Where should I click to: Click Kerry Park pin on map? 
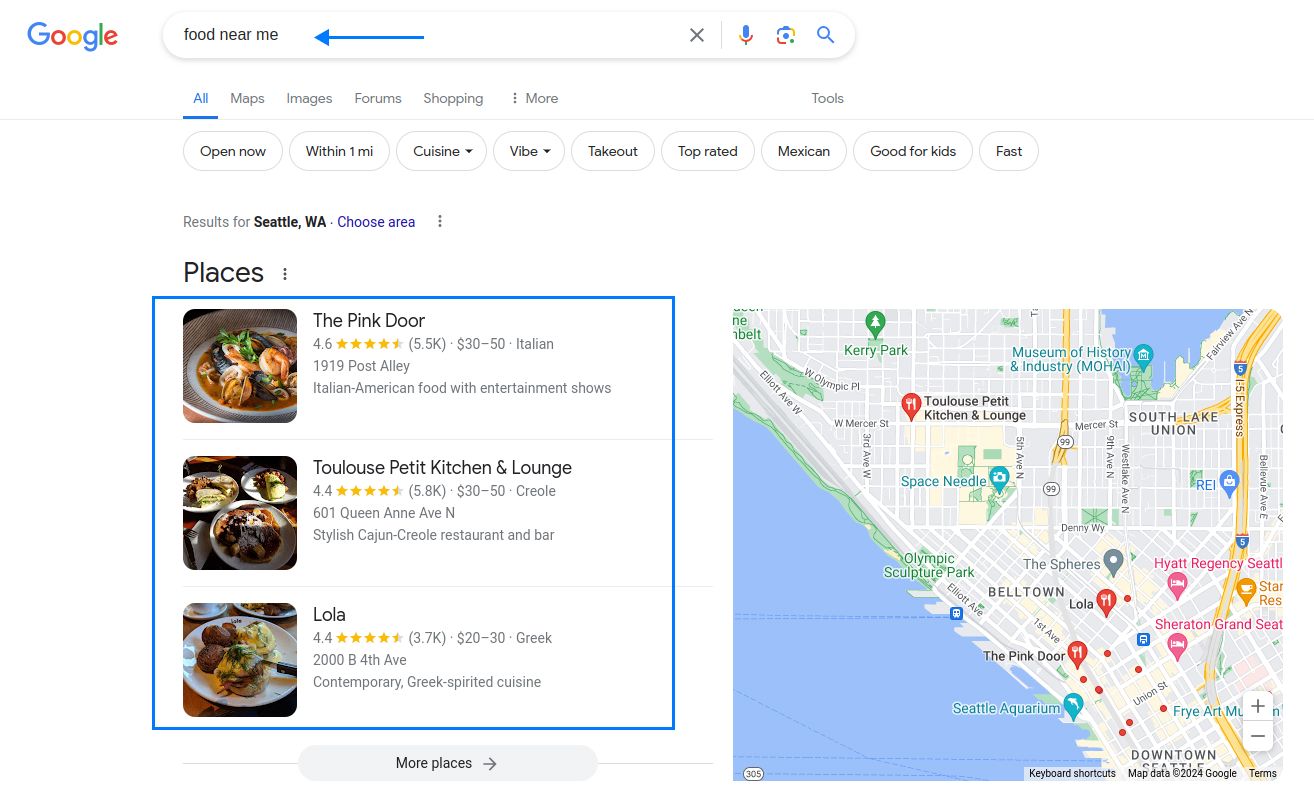tap(876, 323)
